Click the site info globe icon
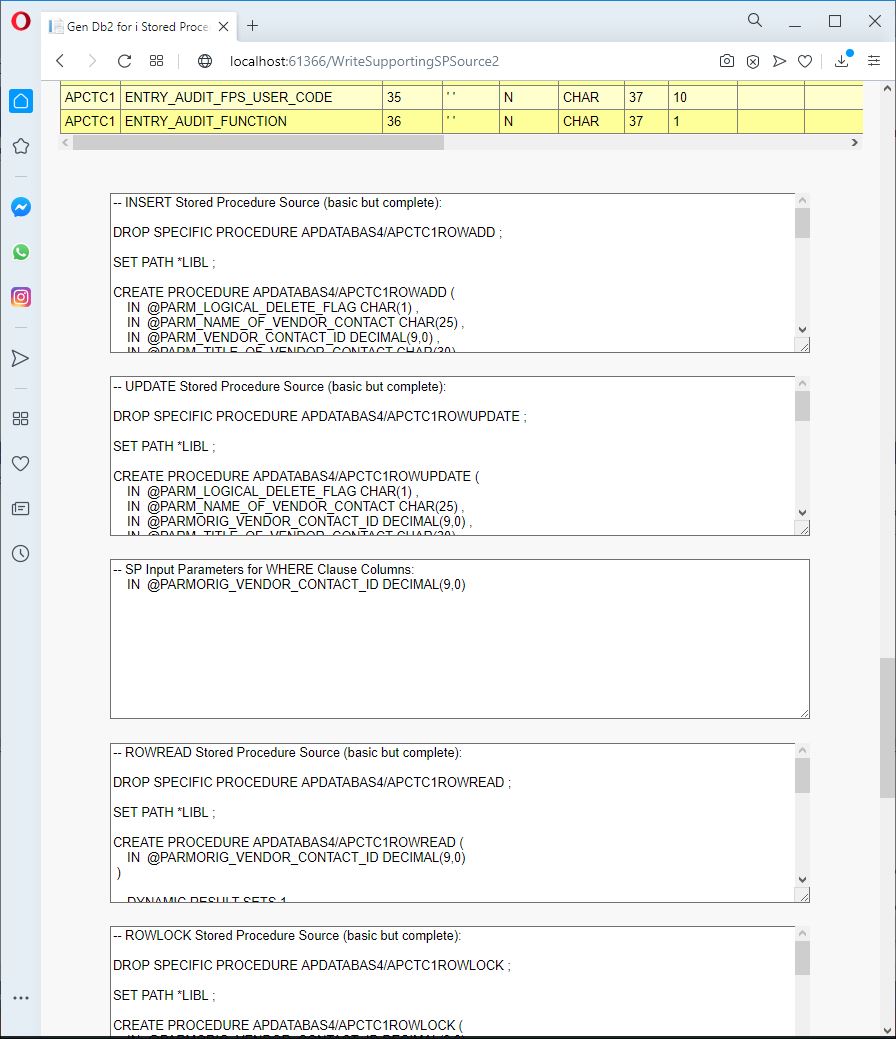Image resolution: width=896 pixels, height=1039 pixels. click(x=205, y=61)
